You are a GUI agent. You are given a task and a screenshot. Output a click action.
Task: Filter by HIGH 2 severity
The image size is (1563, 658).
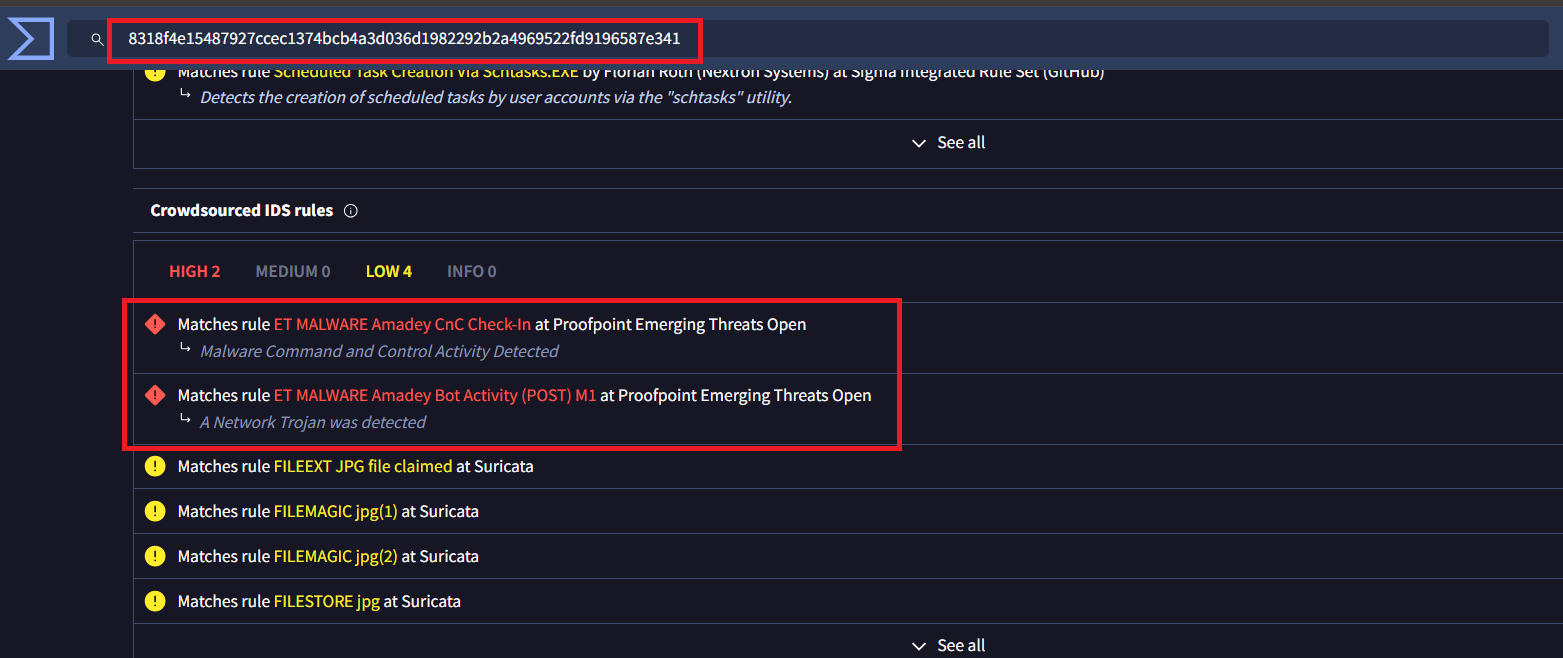[194, 271]
